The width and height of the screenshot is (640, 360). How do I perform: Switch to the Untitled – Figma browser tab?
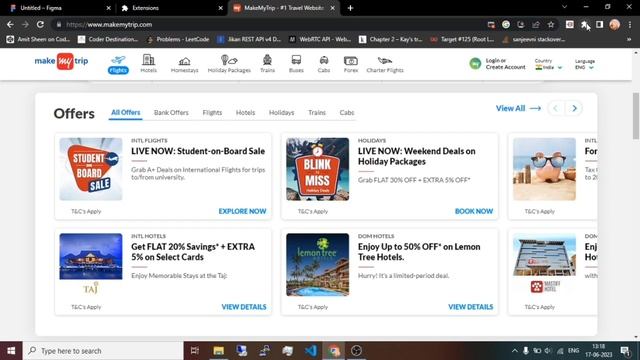coord(60,8)
